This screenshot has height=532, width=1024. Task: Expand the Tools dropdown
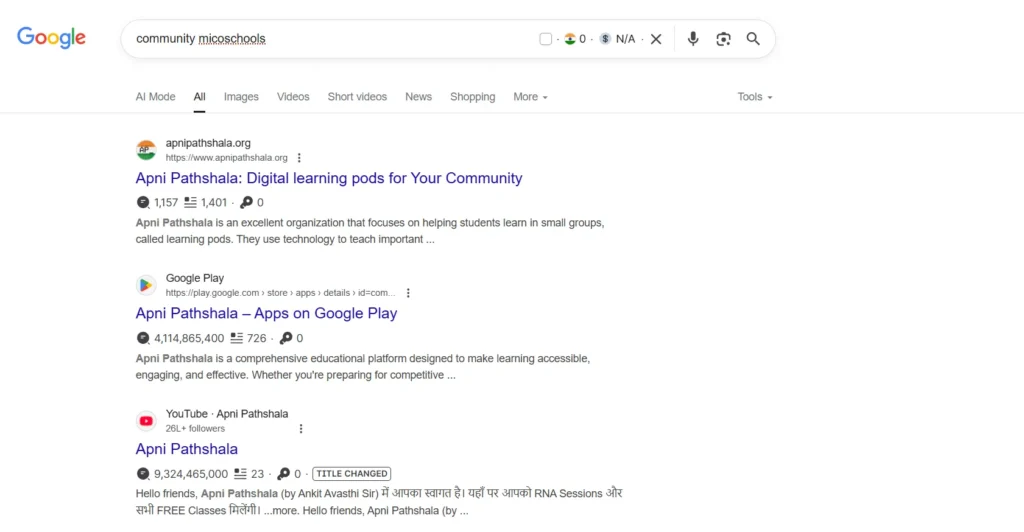(755, 97)
